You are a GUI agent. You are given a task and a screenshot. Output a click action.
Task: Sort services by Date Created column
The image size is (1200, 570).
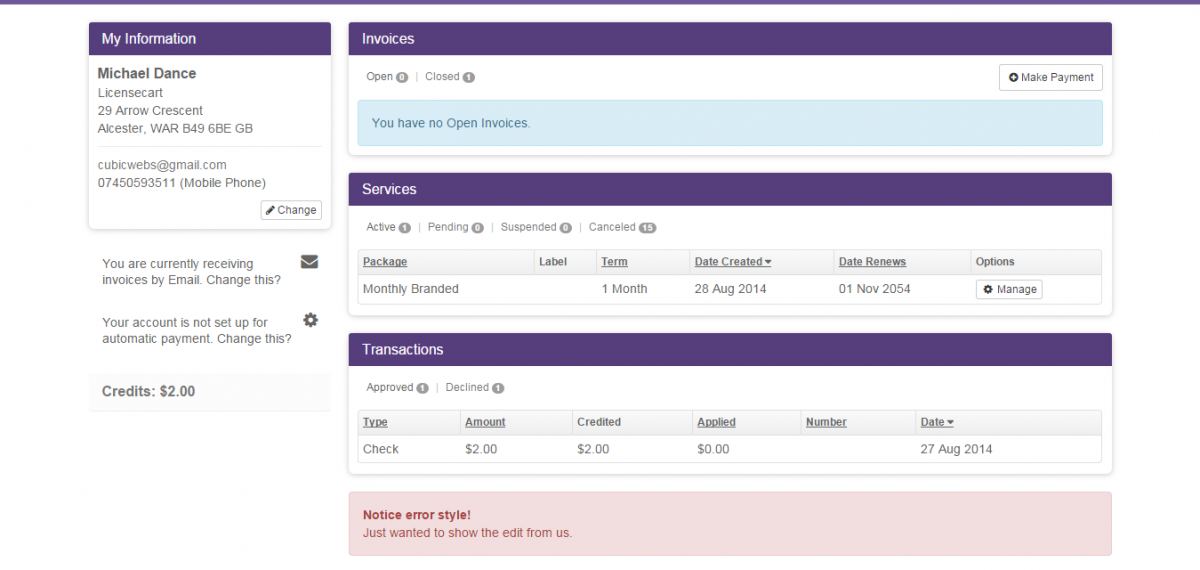[733, 262]
